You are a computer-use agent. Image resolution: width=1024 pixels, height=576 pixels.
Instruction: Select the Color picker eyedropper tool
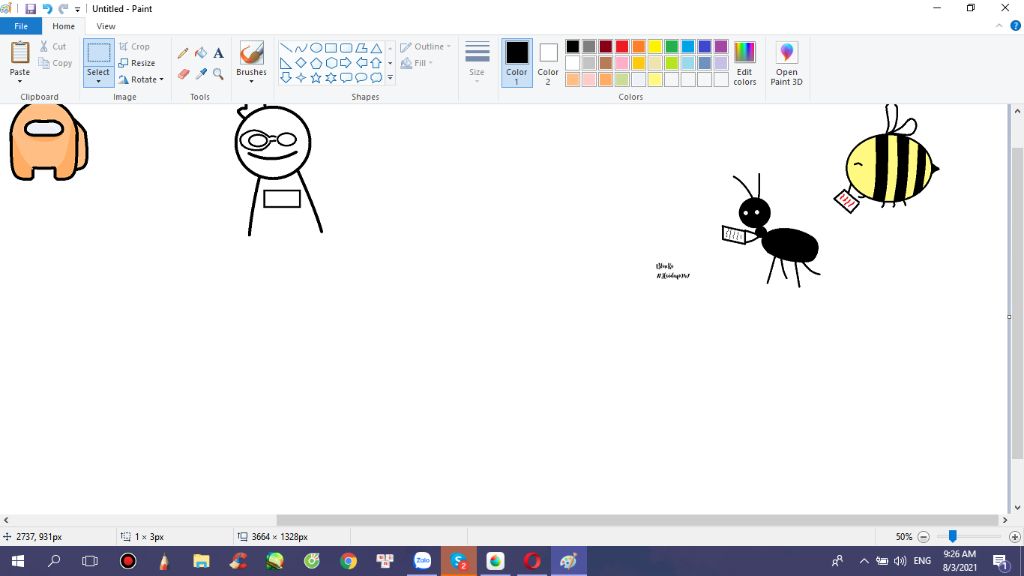[200, 74]
